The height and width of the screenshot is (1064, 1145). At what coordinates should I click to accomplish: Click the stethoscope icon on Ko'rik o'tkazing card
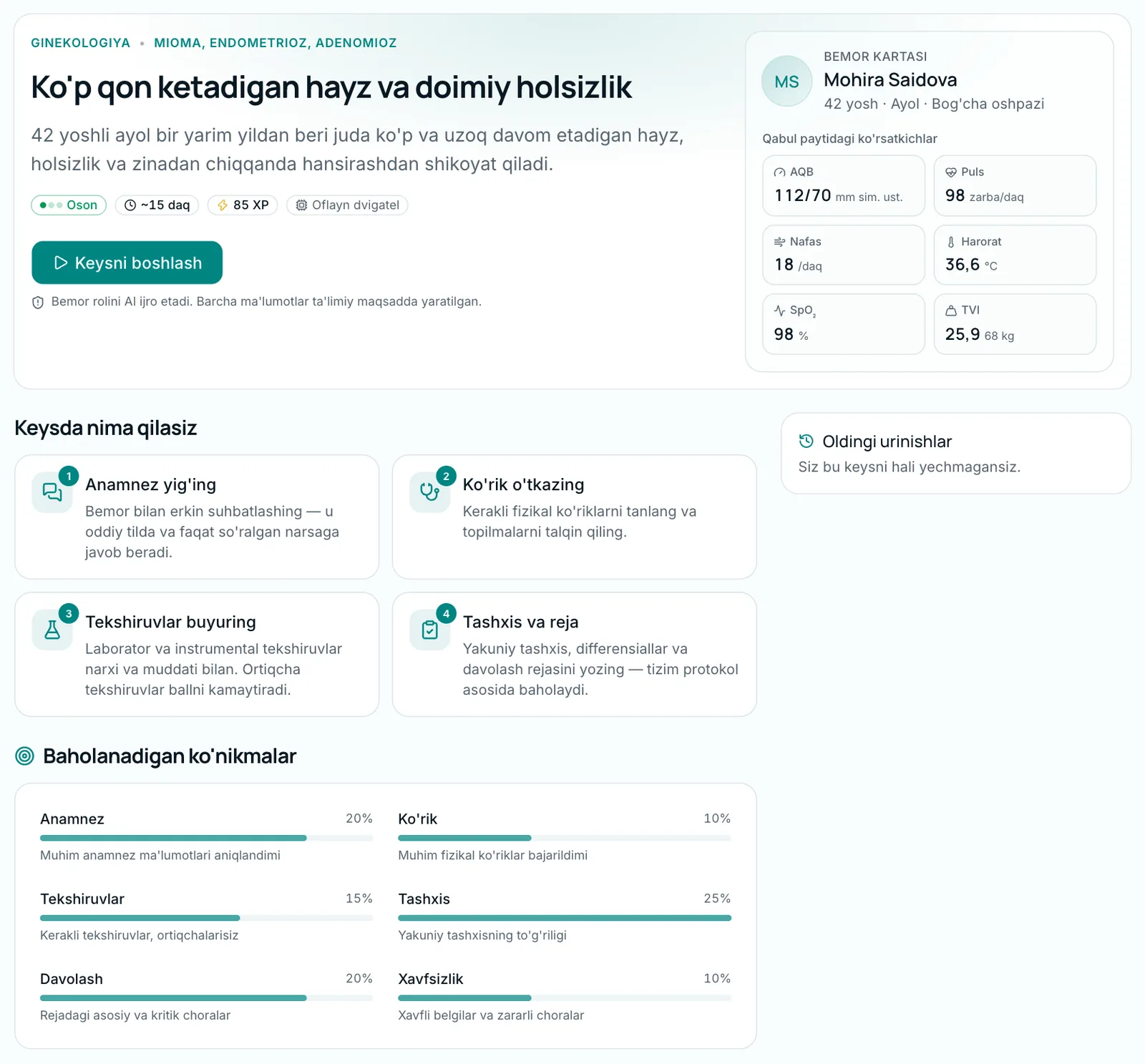click(429, 492)
